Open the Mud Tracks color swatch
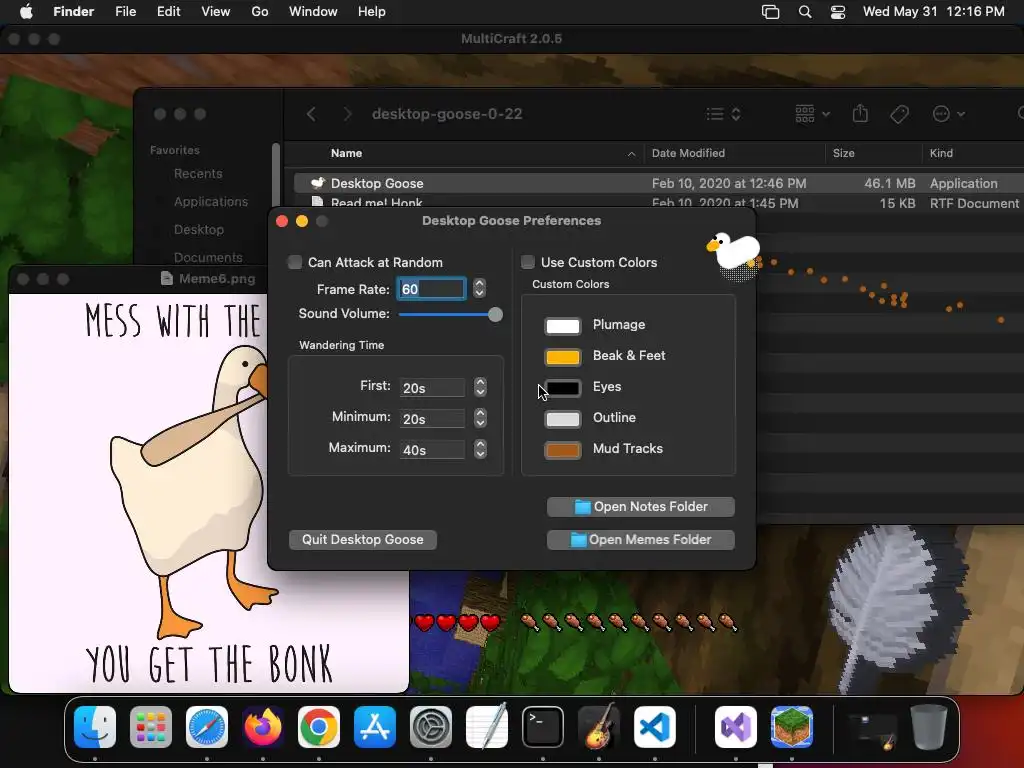Image resolution: width=1024 pixels, height=768 pixels. (562, 450)
